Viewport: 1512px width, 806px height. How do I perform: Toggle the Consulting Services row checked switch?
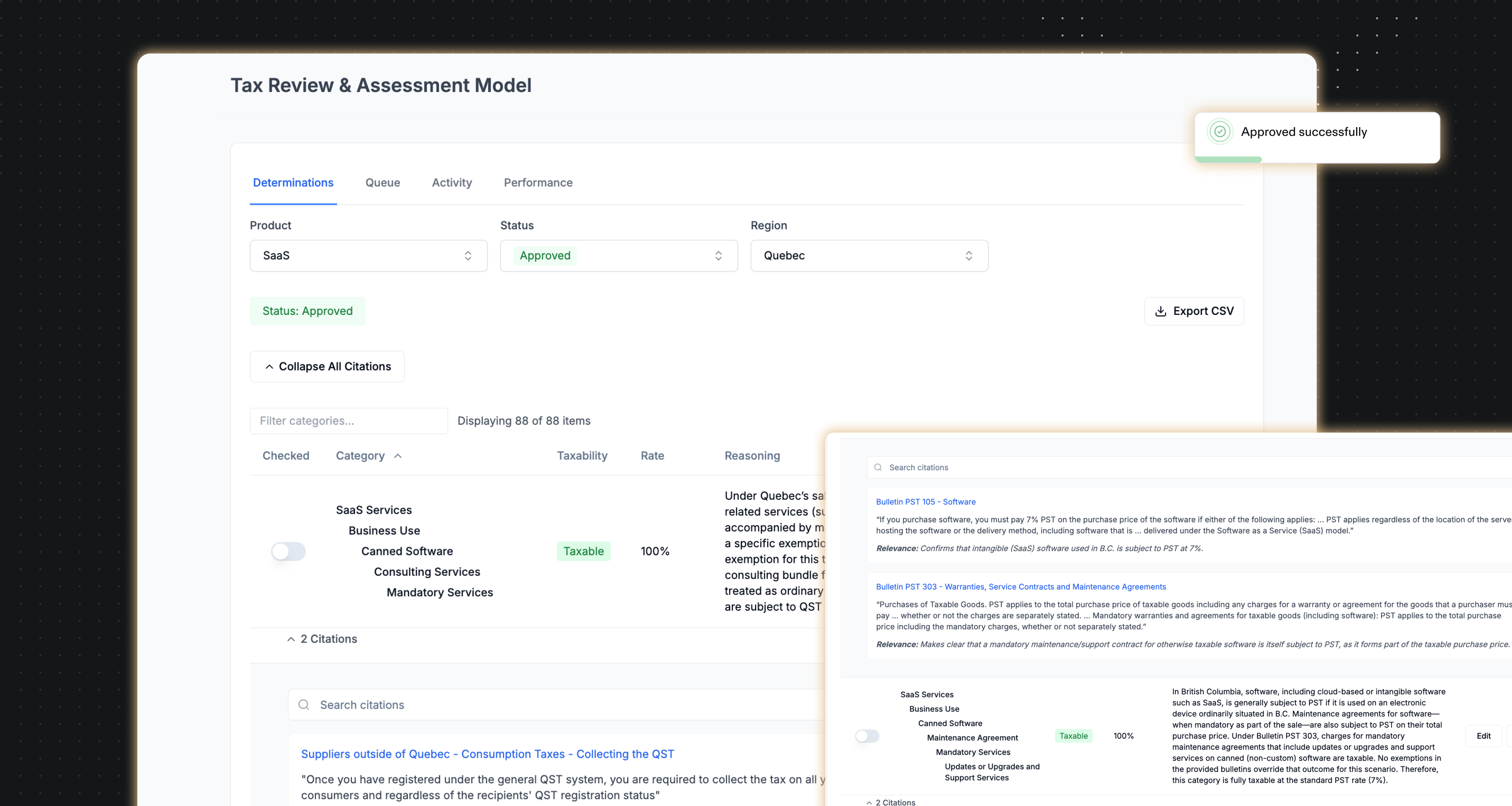pyautogui.click(x=288, y=551)
